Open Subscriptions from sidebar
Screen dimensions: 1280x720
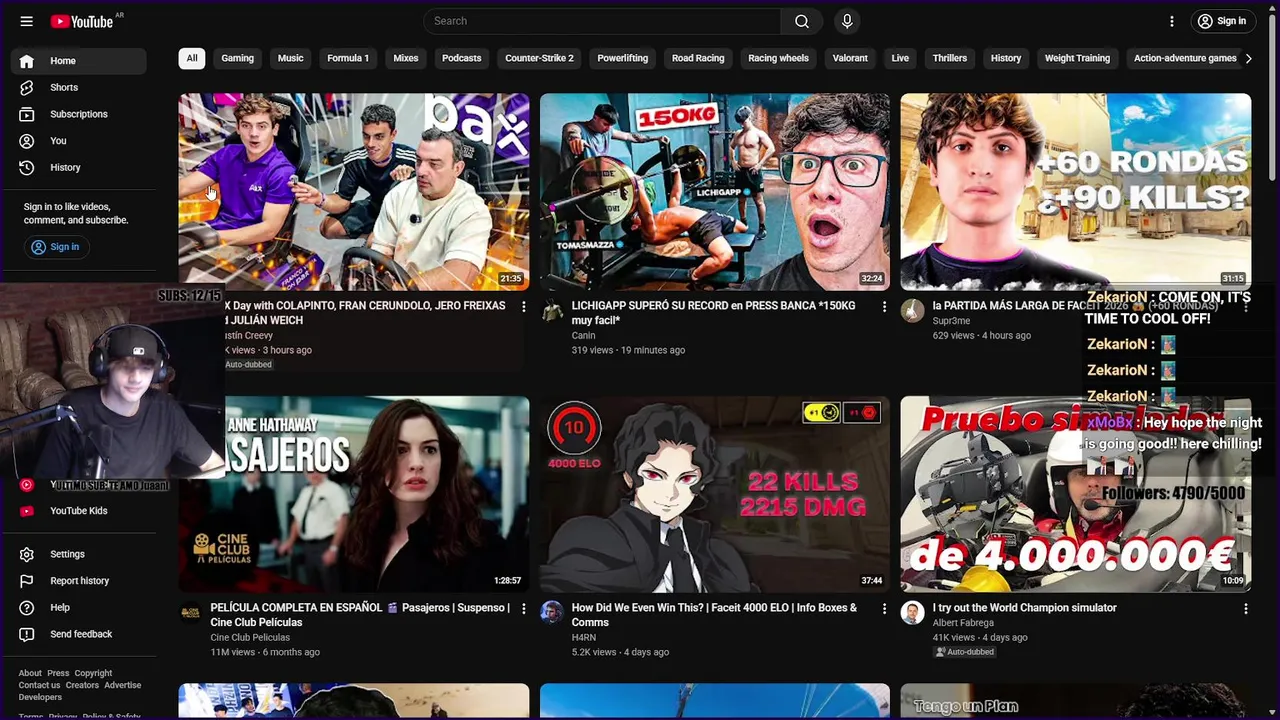pos(79,114)
